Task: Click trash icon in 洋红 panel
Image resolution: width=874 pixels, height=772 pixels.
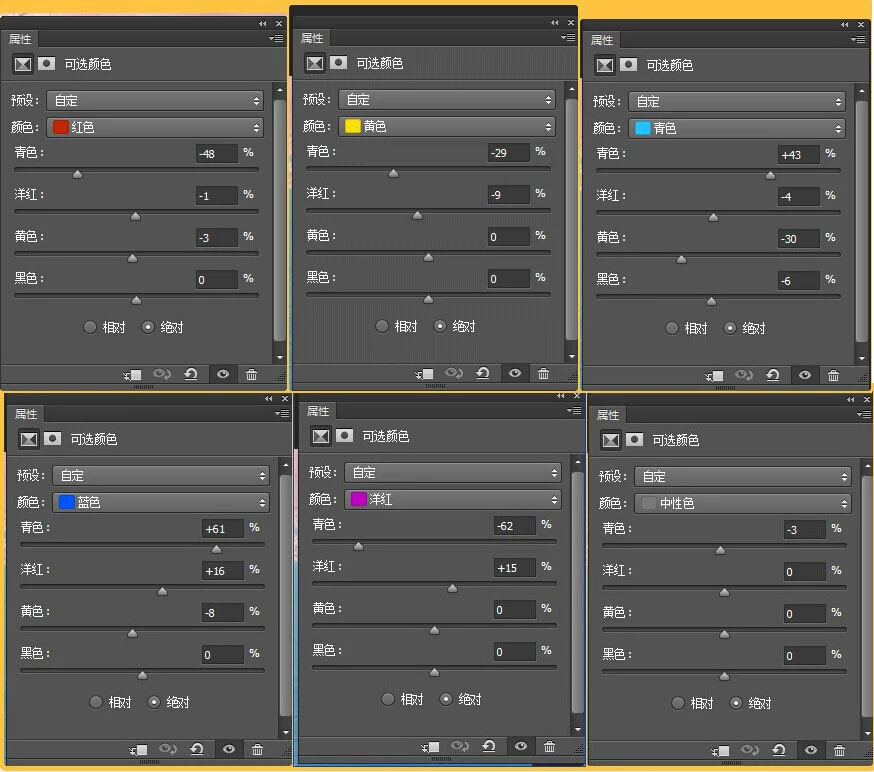Action: pos(550,746)
